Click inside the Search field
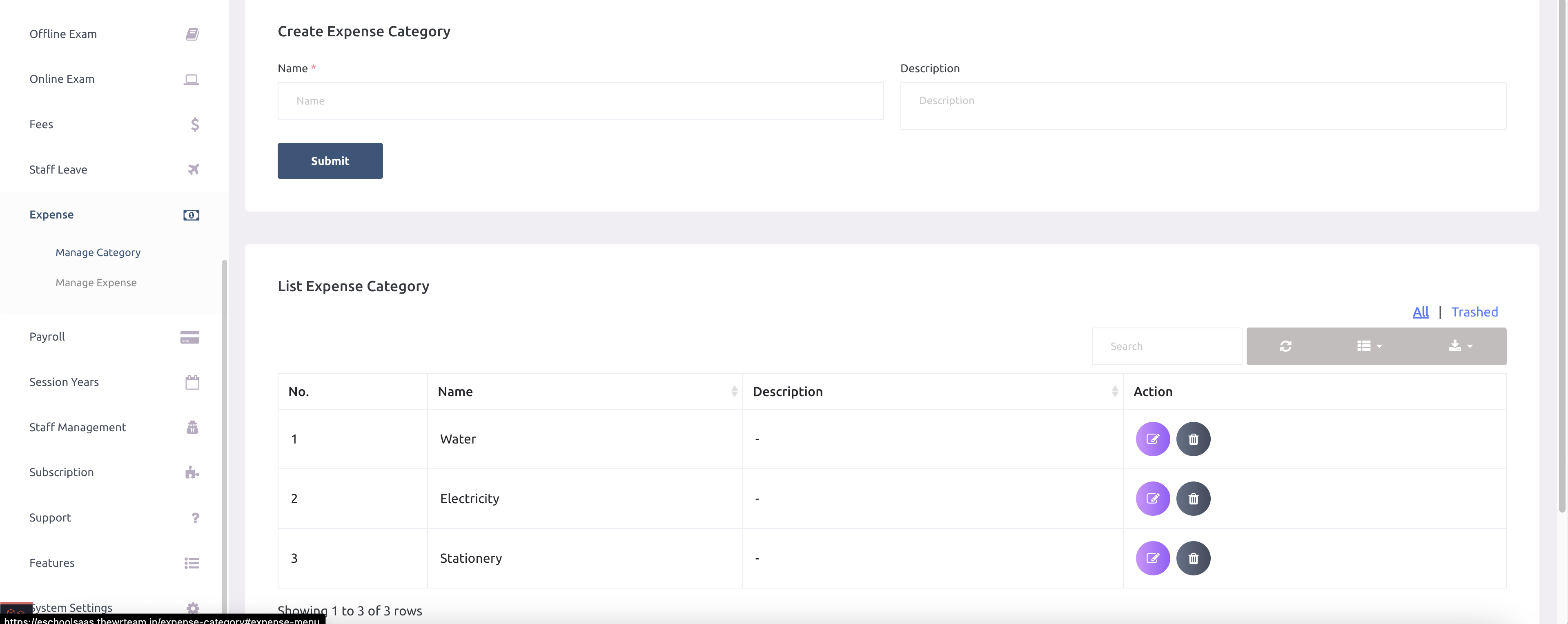The height and width of the screenshot is (624, 1568). click(x=1166, y=346)
